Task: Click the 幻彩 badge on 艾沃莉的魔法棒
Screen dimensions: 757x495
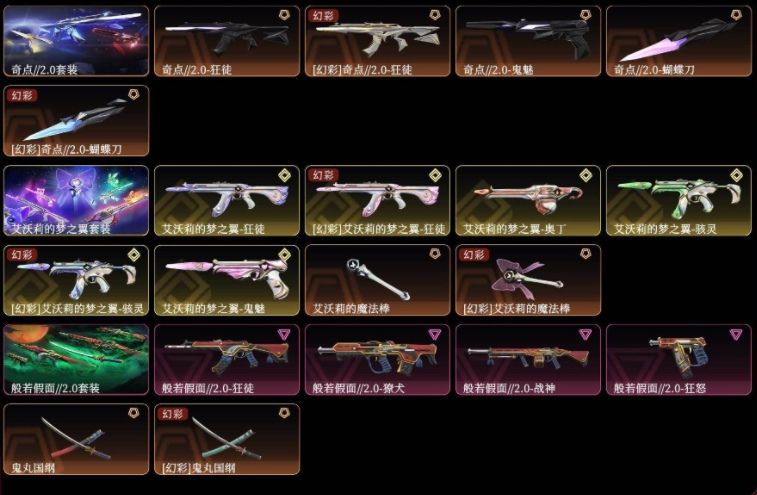Action: pyautogui.click(x=473, y=255)
